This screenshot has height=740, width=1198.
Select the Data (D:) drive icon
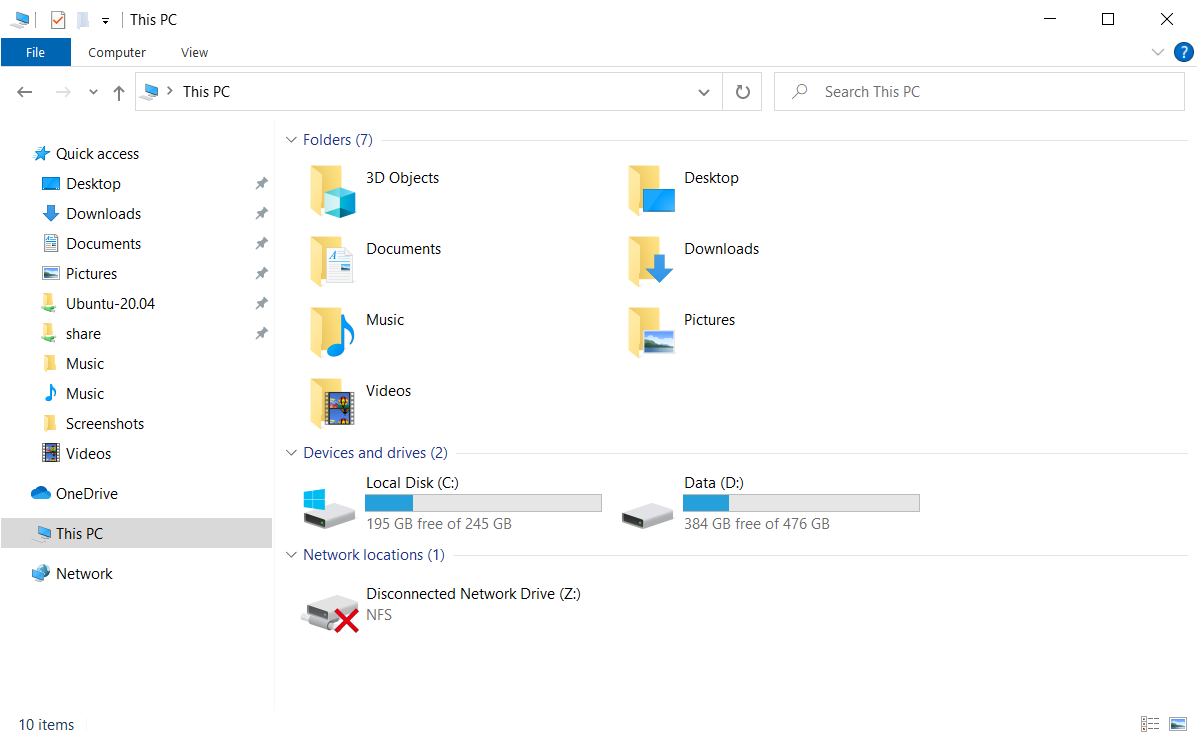647,515
